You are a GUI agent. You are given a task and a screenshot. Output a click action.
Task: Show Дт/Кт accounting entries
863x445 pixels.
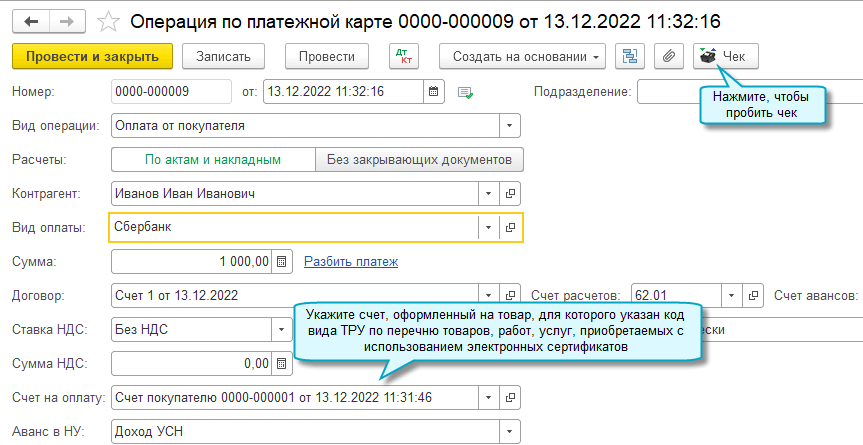404,56
